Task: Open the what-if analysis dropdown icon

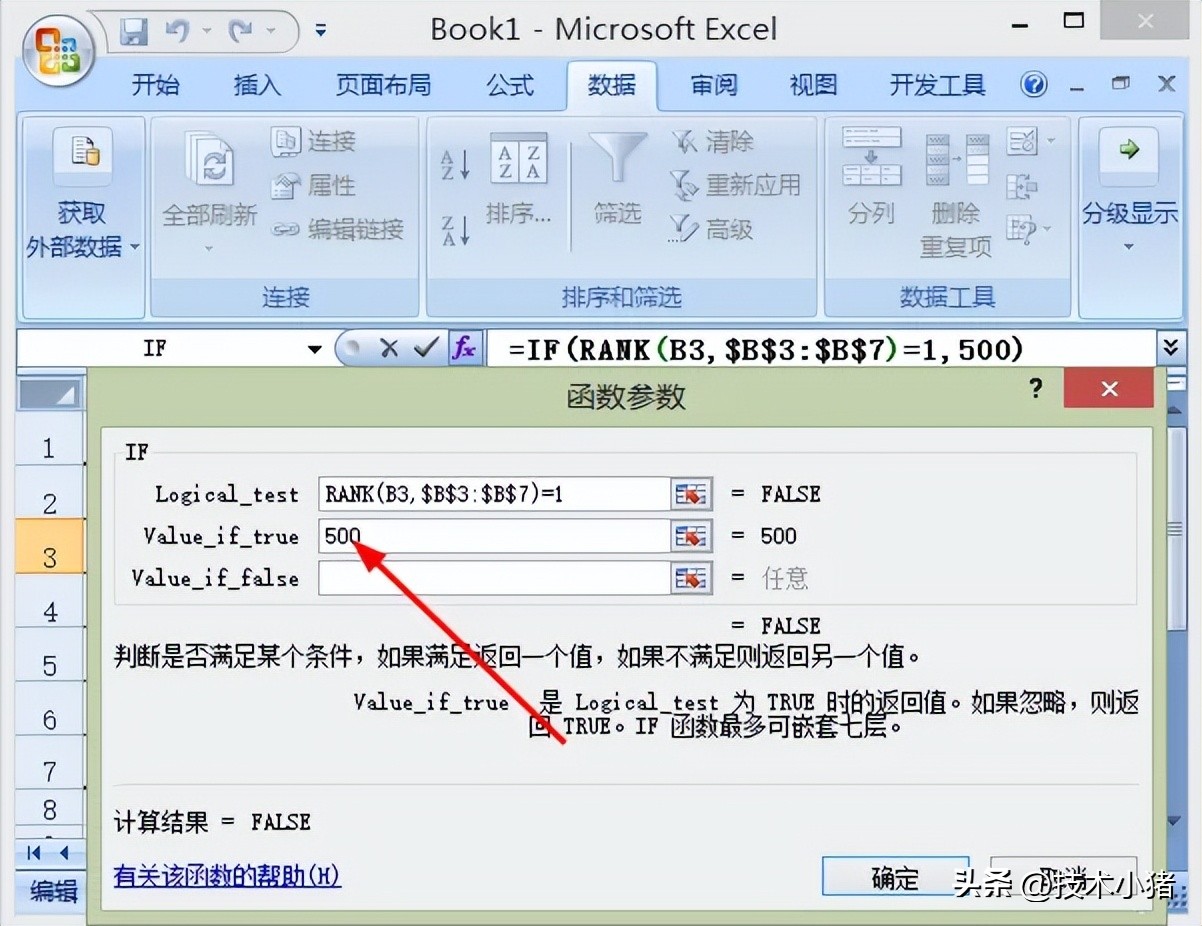Action: [x=1029, y=229]
